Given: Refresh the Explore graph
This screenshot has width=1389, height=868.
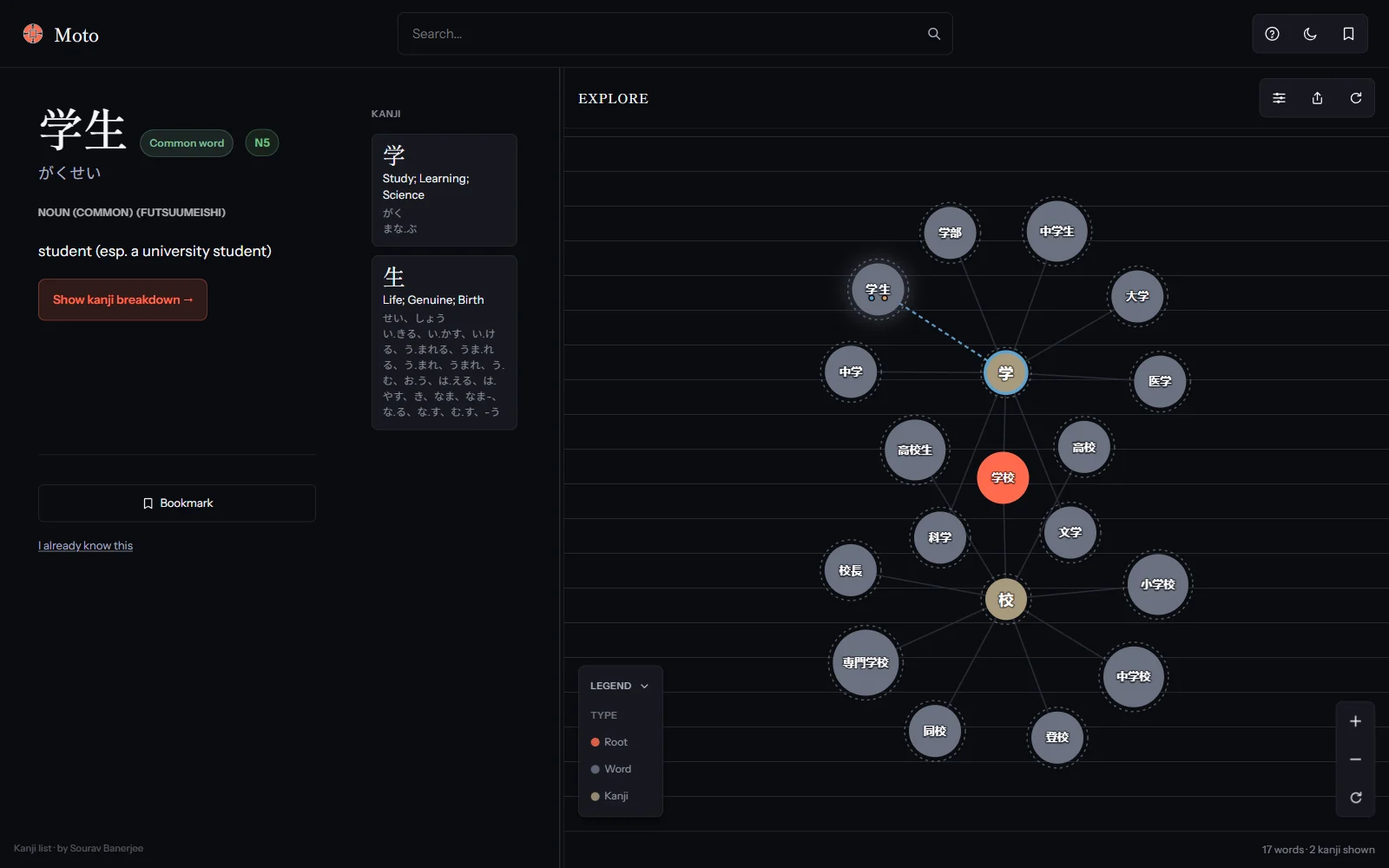Looking at the screenshot, I should (1355, 98).
